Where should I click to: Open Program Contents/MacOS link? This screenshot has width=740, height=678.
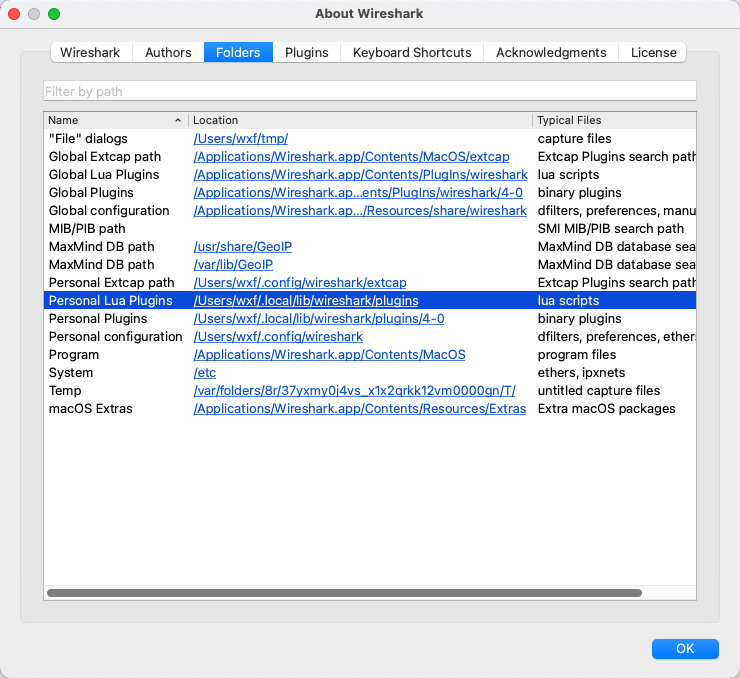[x=329, y=355]
